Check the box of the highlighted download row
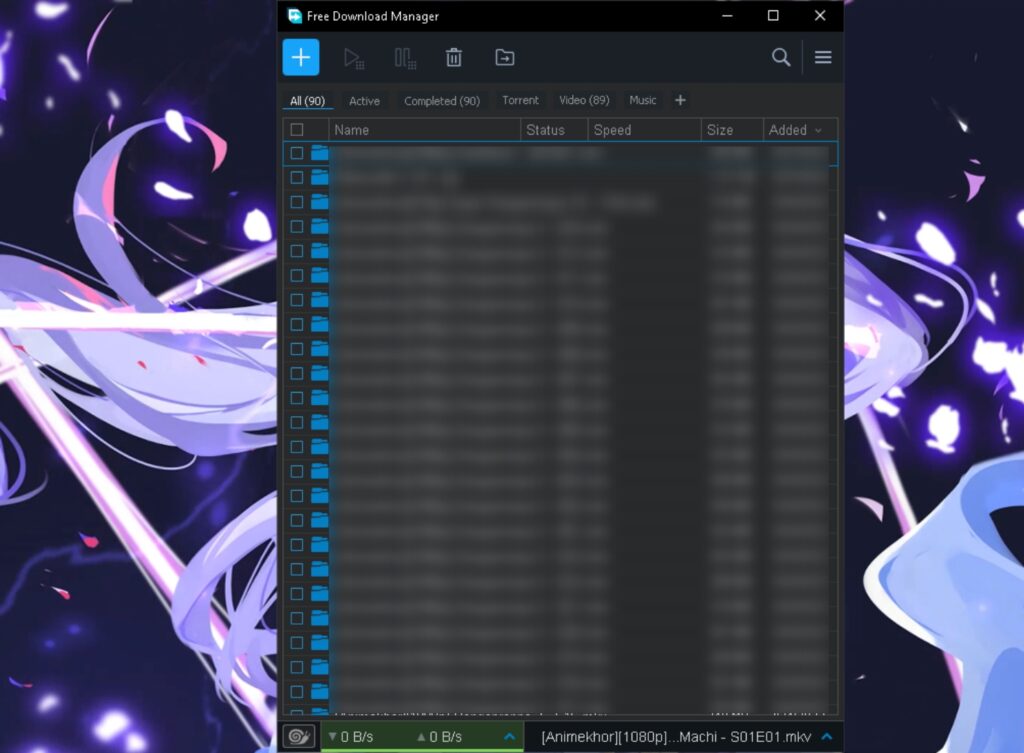 (296, 153)
